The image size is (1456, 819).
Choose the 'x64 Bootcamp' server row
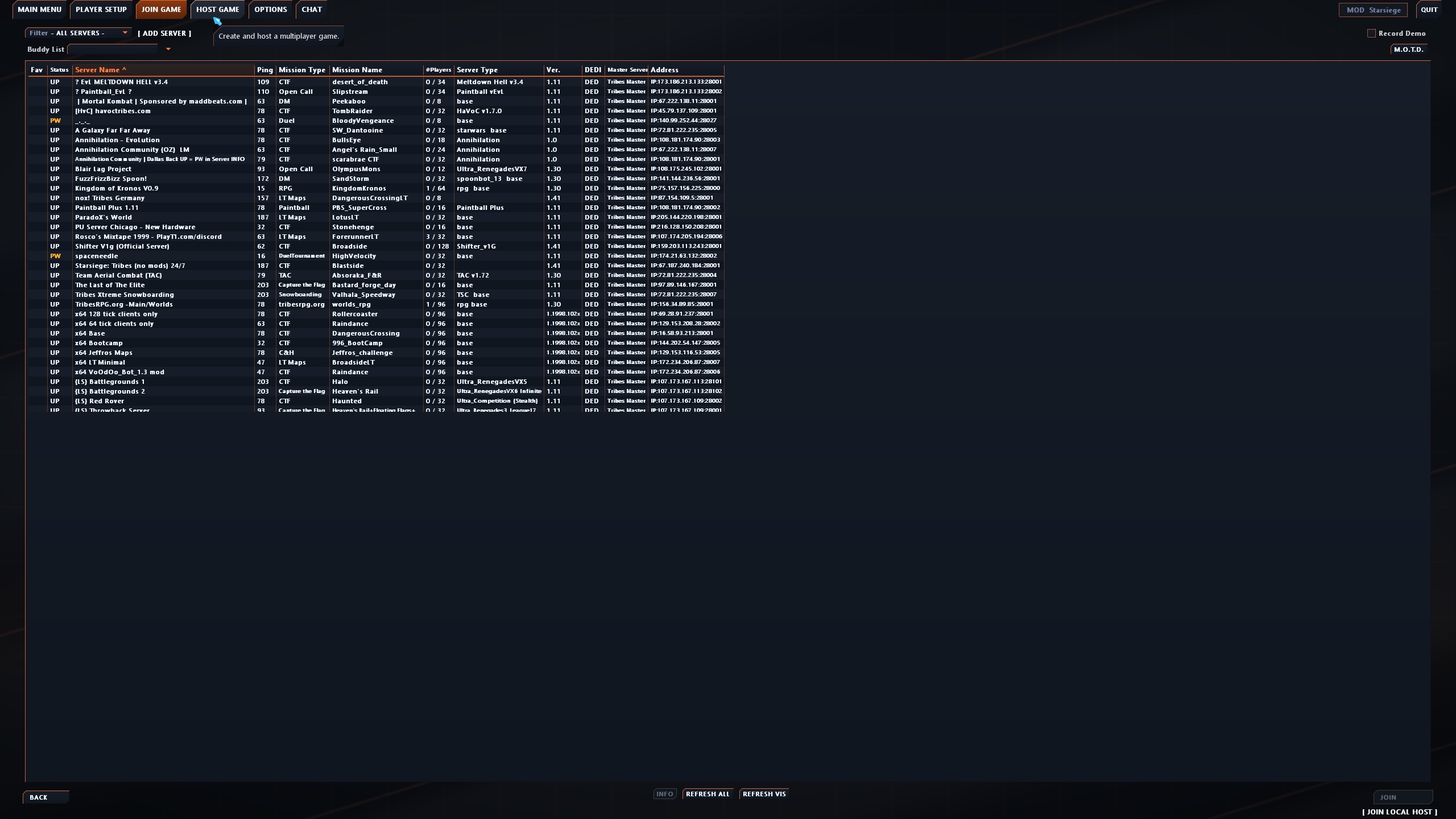(376, 343)
